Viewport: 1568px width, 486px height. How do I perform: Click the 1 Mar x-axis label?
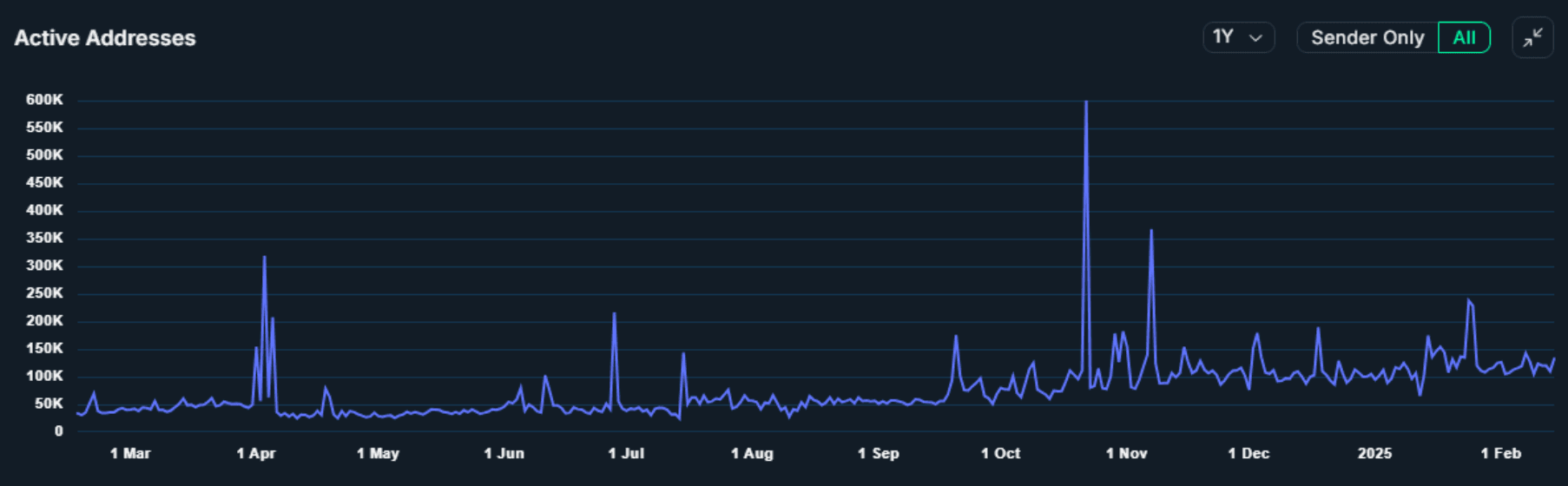130,453
